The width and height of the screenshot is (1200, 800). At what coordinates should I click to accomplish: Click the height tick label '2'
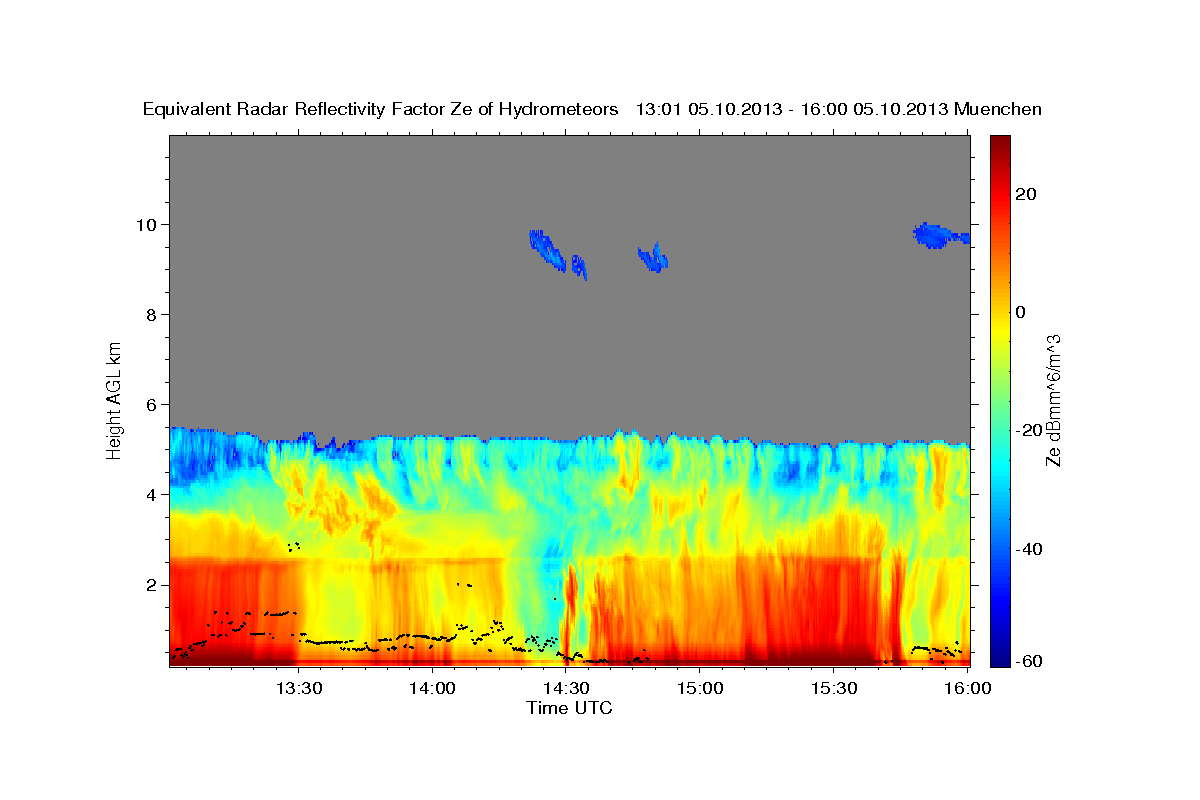click(x=154, y=584)
